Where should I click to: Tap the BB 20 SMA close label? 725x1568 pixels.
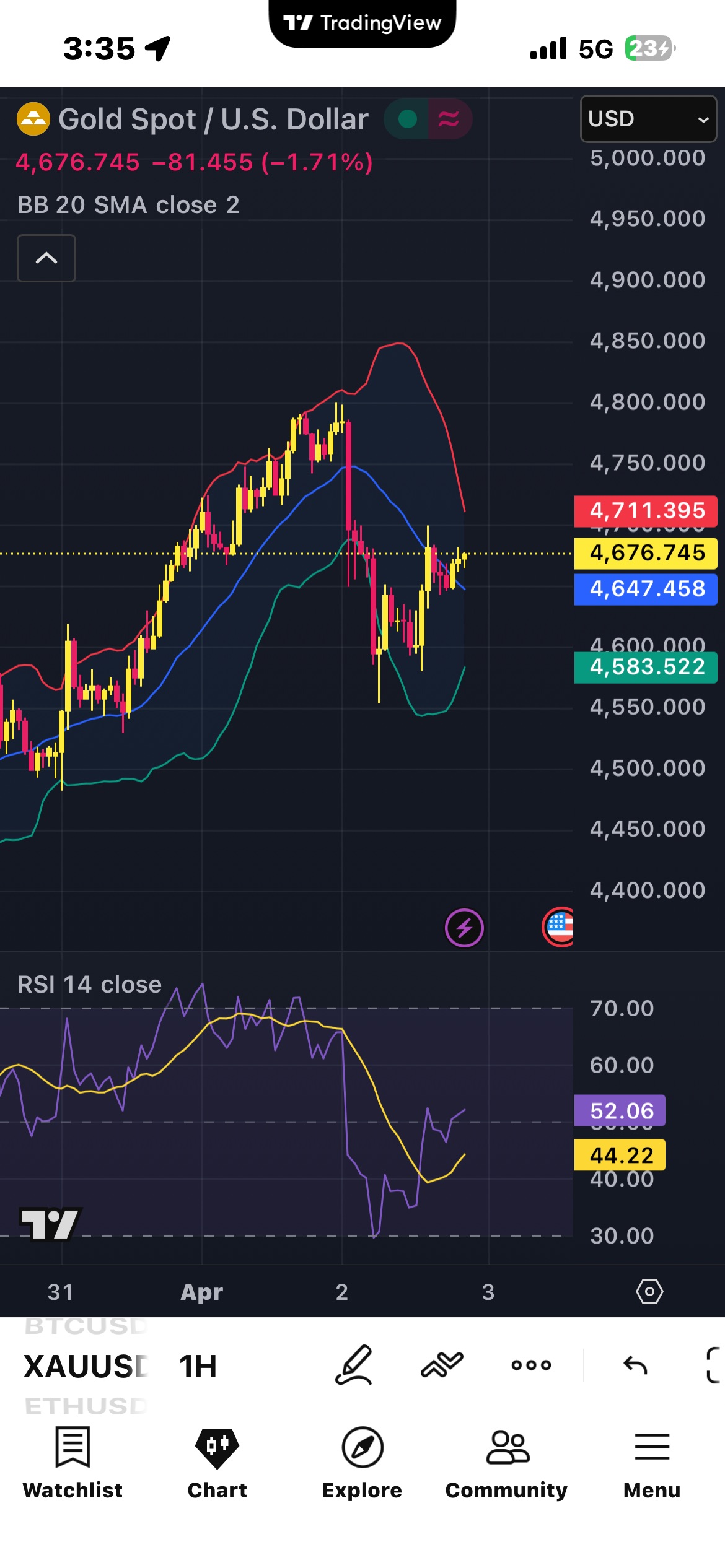pyautogui.click(x=128, y=205)
